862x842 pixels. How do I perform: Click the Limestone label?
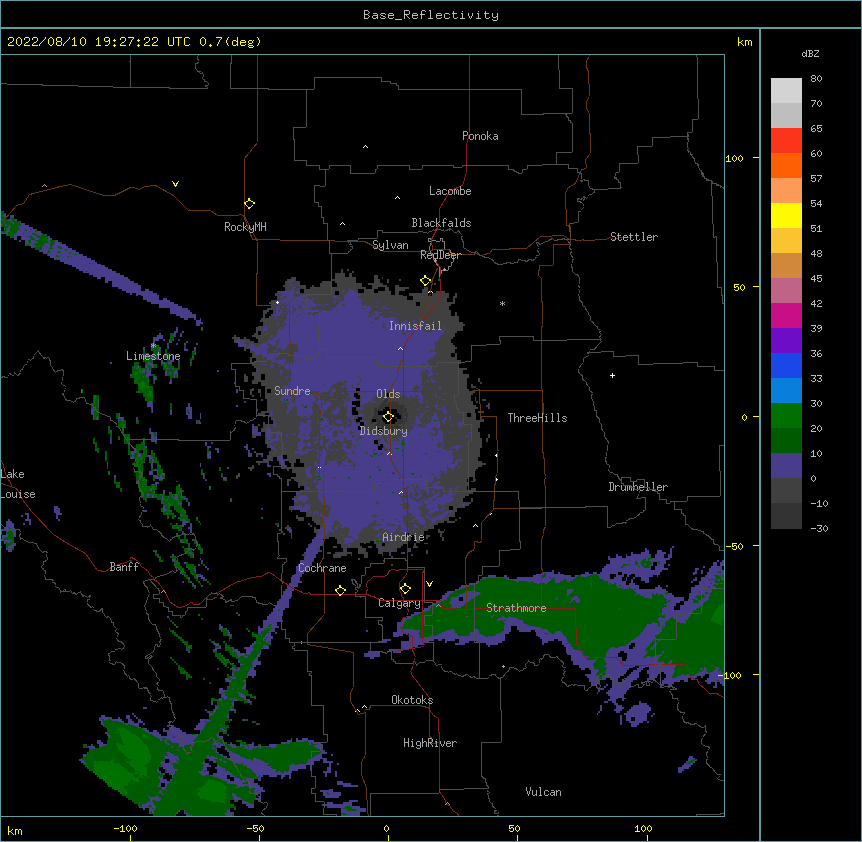[153, 356]
